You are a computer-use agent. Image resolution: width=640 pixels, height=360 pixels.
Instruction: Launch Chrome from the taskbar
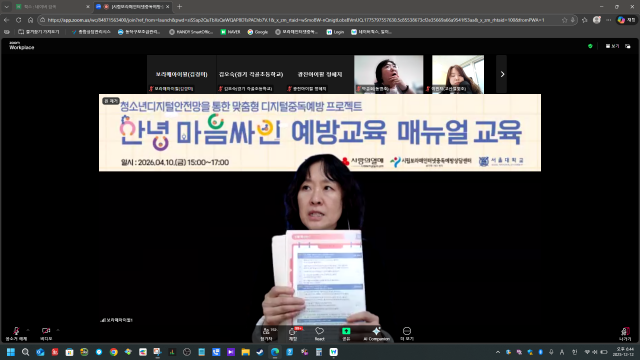[x=113, y=352]
